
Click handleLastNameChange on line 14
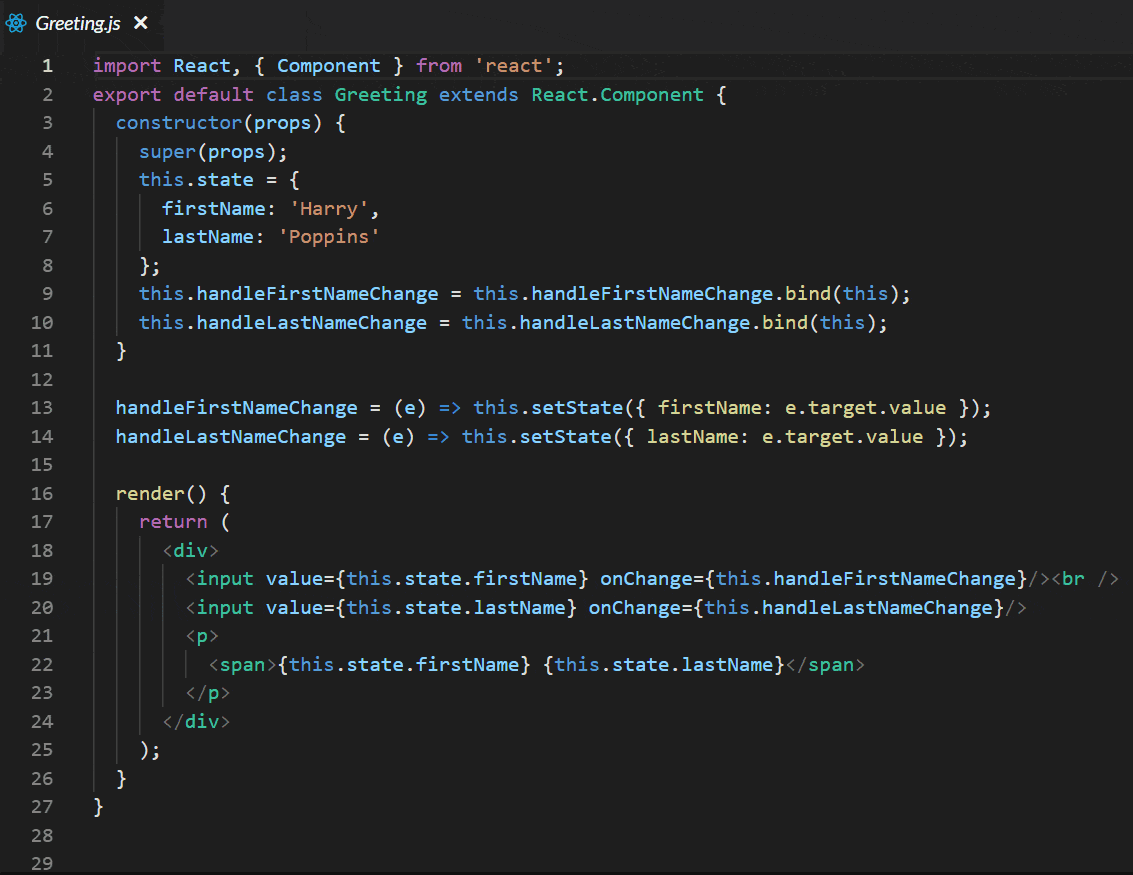coord(229,436)
